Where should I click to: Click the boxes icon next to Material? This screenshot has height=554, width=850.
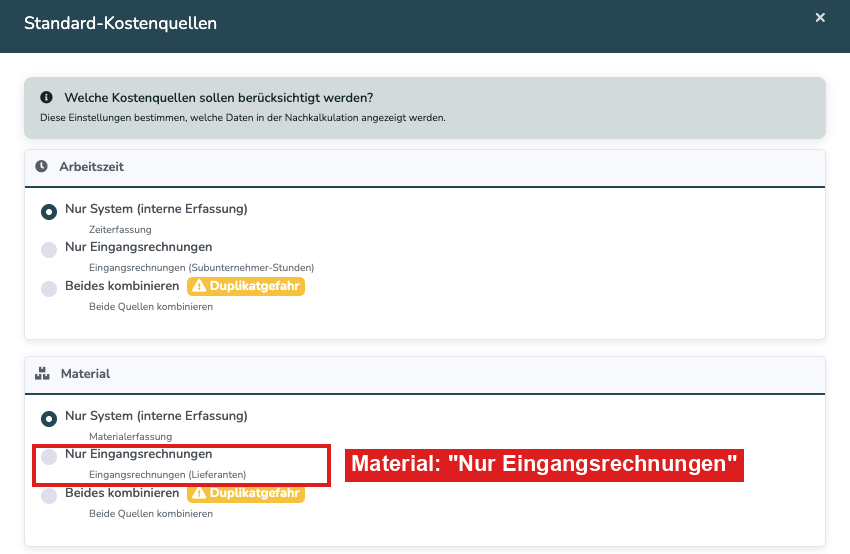point(42,373)
